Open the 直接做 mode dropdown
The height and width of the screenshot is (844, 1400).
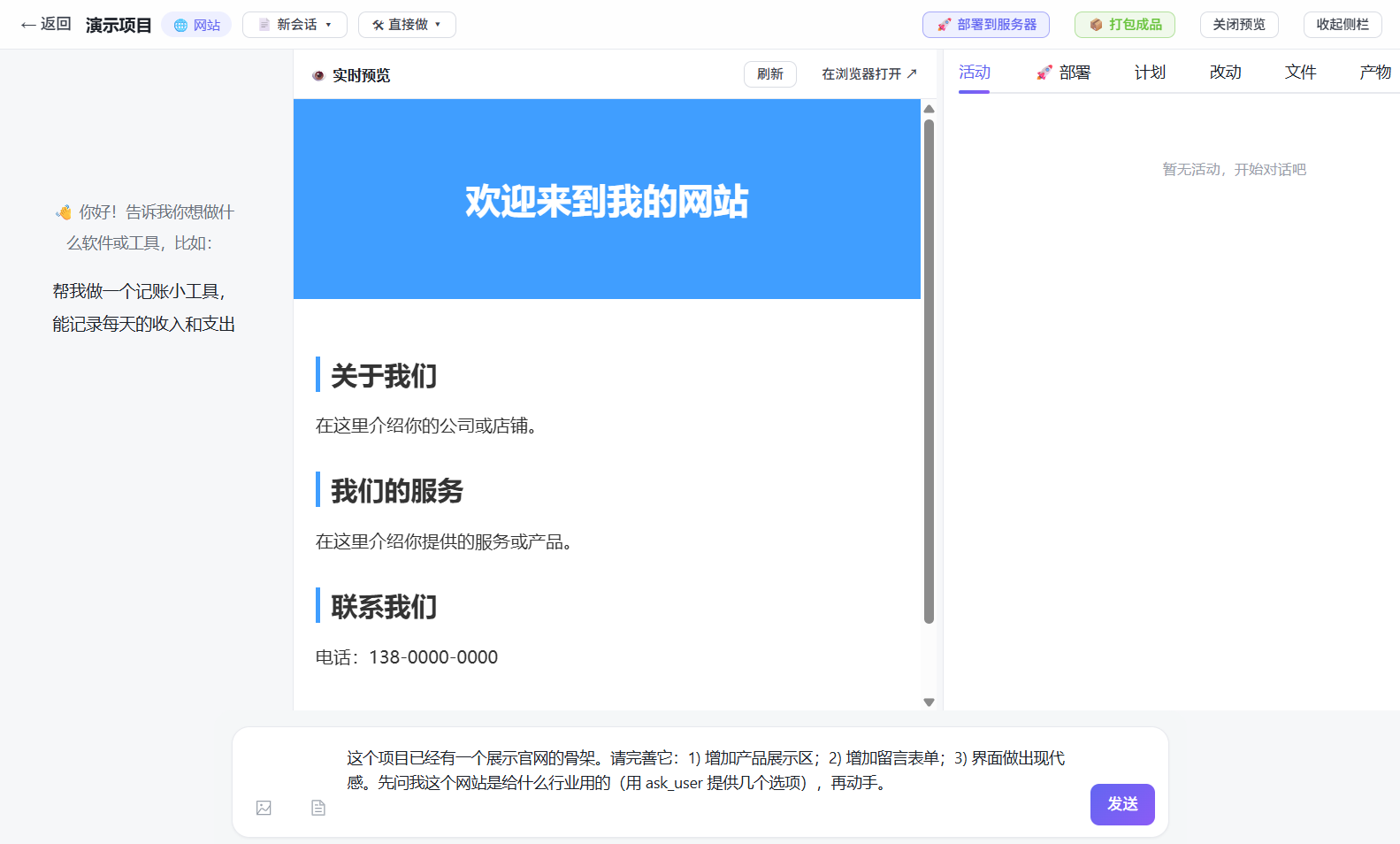(x=407, y=25)
